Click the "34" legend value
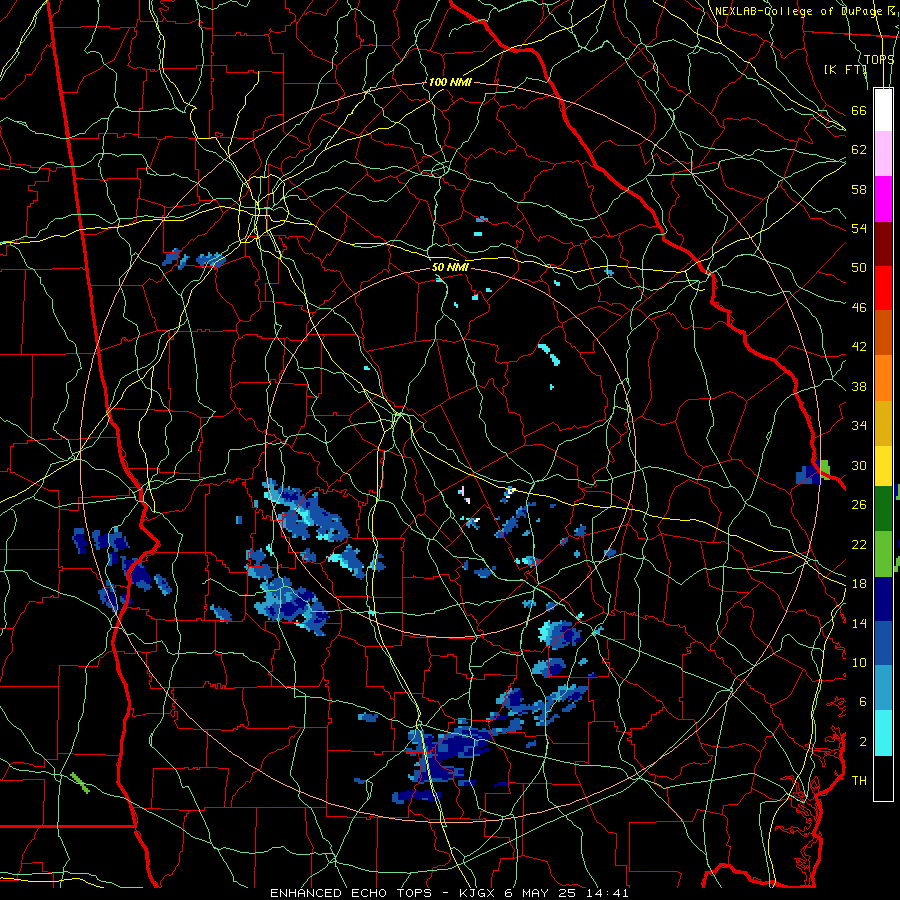 859,426
